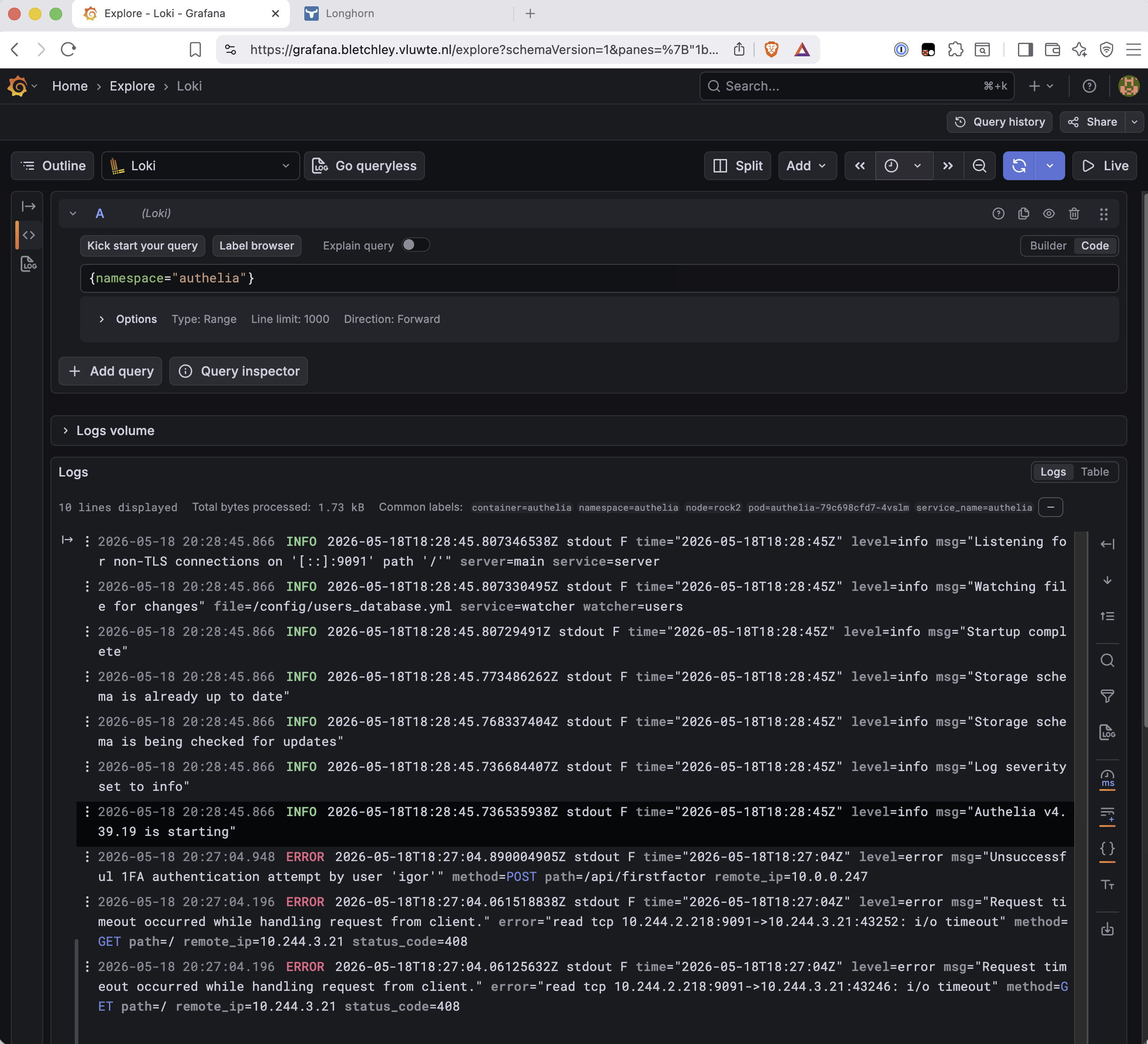The image size is (1148, 1044).
Task: Open refresh interval dropdown arrow
Action: click(x=1049, y=166)
